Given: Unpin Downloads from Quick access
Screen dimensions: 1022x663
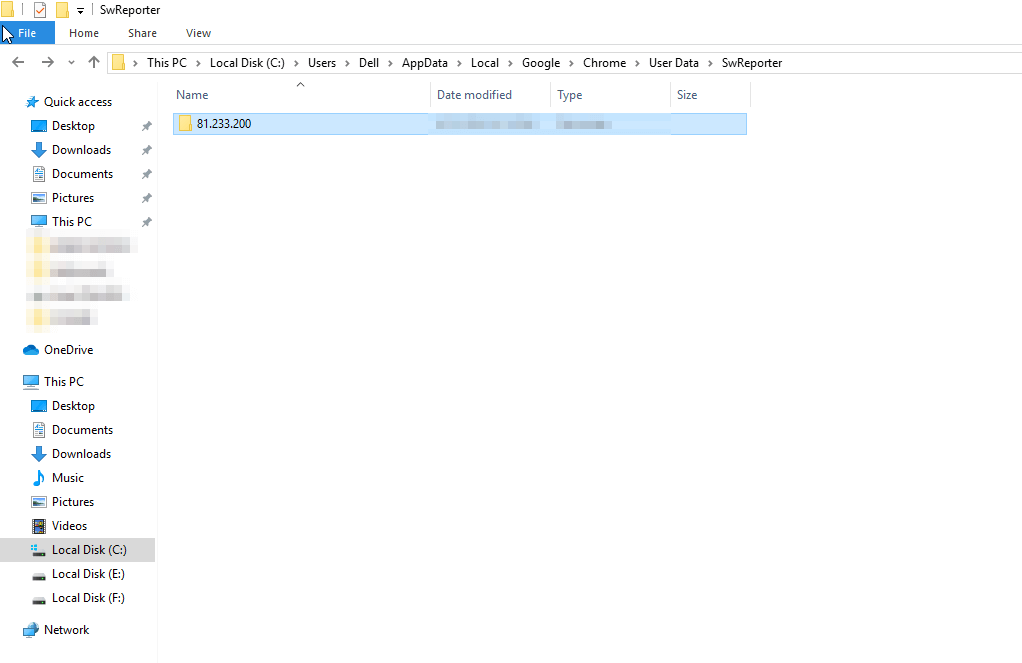Looking at the screenshot, I should pos(146,149).
